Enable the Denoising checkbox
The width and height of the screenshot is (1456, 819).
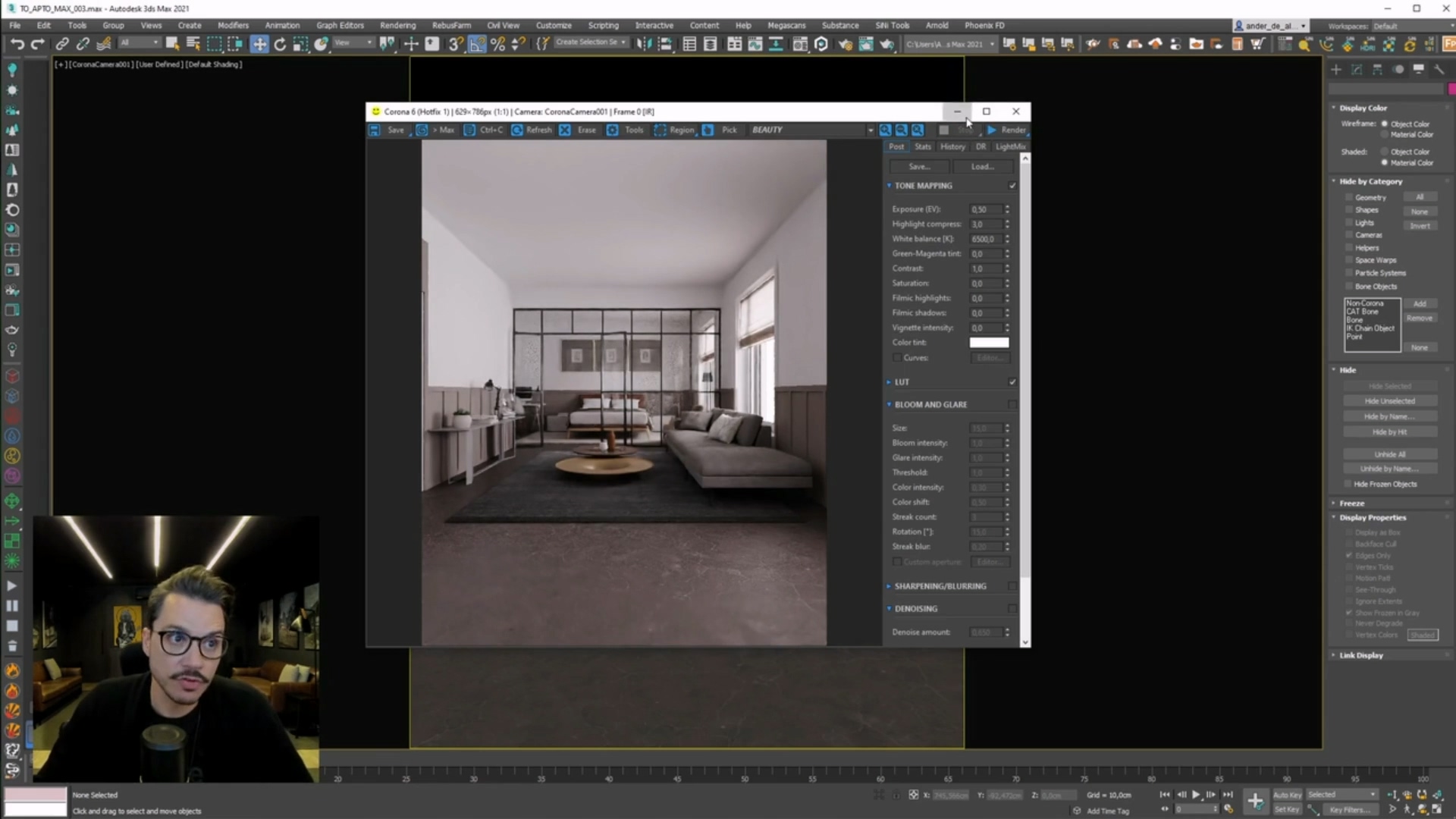1012,609
